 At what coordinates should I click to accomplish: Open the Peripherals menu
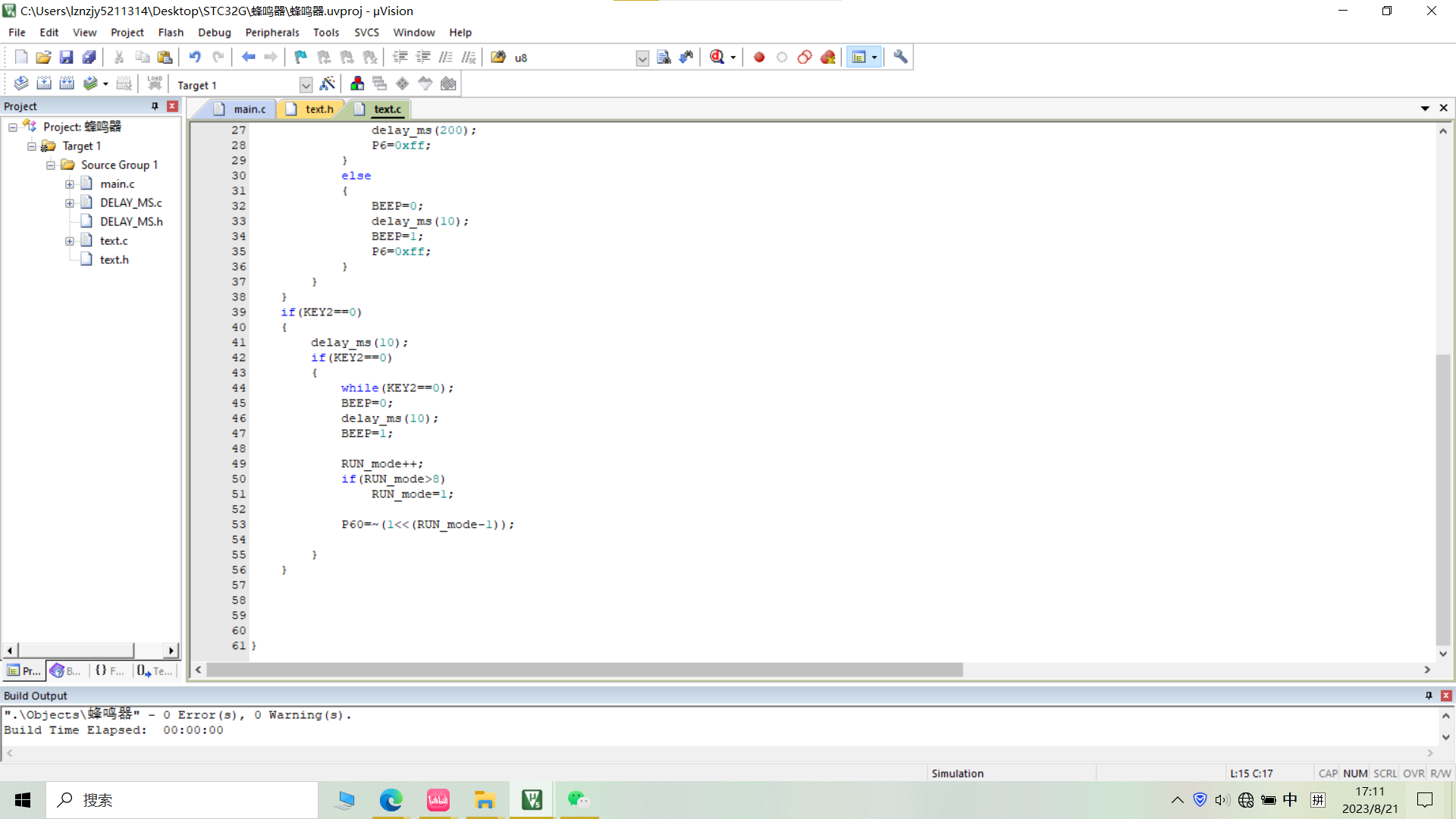coord(272,33)
